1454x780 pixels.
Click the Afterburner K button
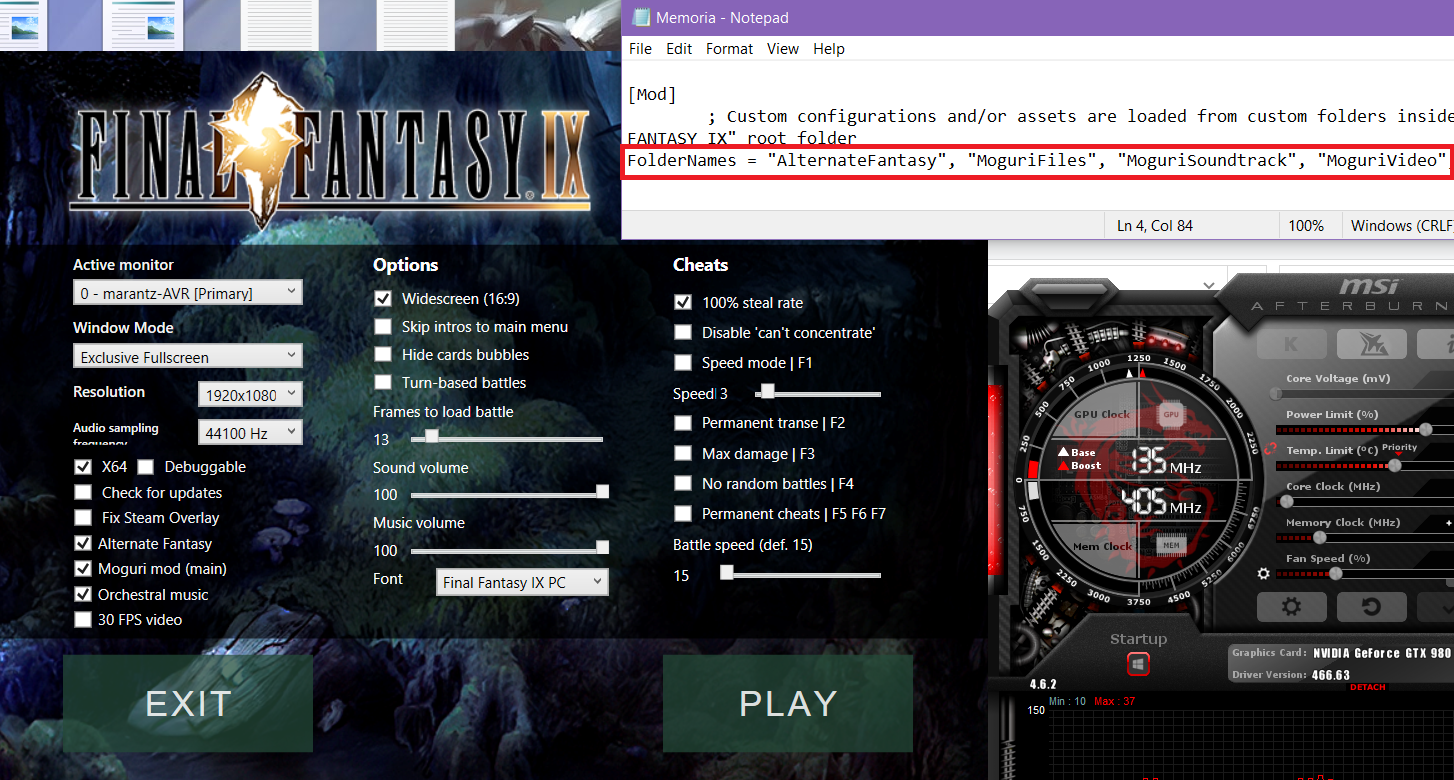pyautogui.click(x=1292, y=343)
